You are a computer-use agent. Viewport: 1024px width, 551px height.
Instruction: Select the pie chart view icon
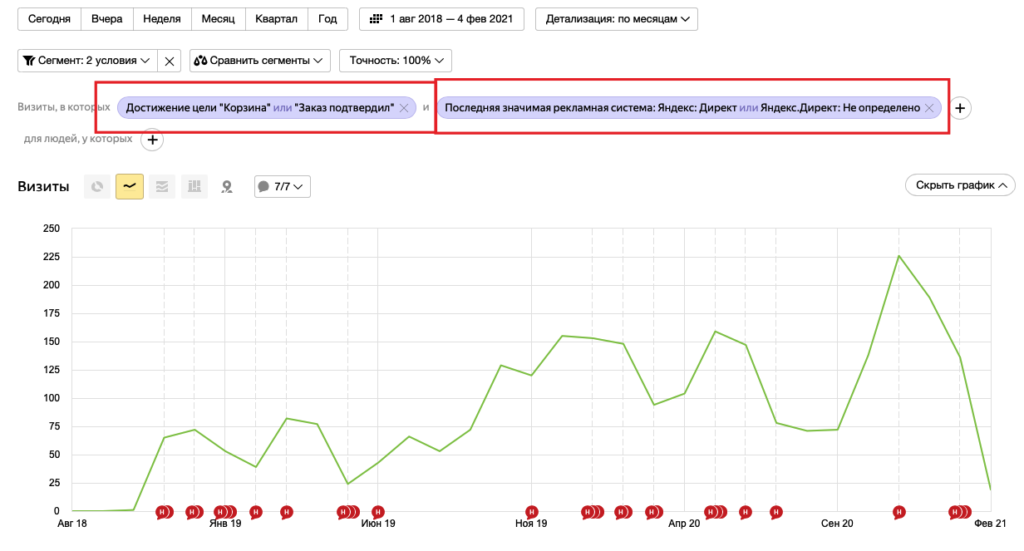[97, 187]
